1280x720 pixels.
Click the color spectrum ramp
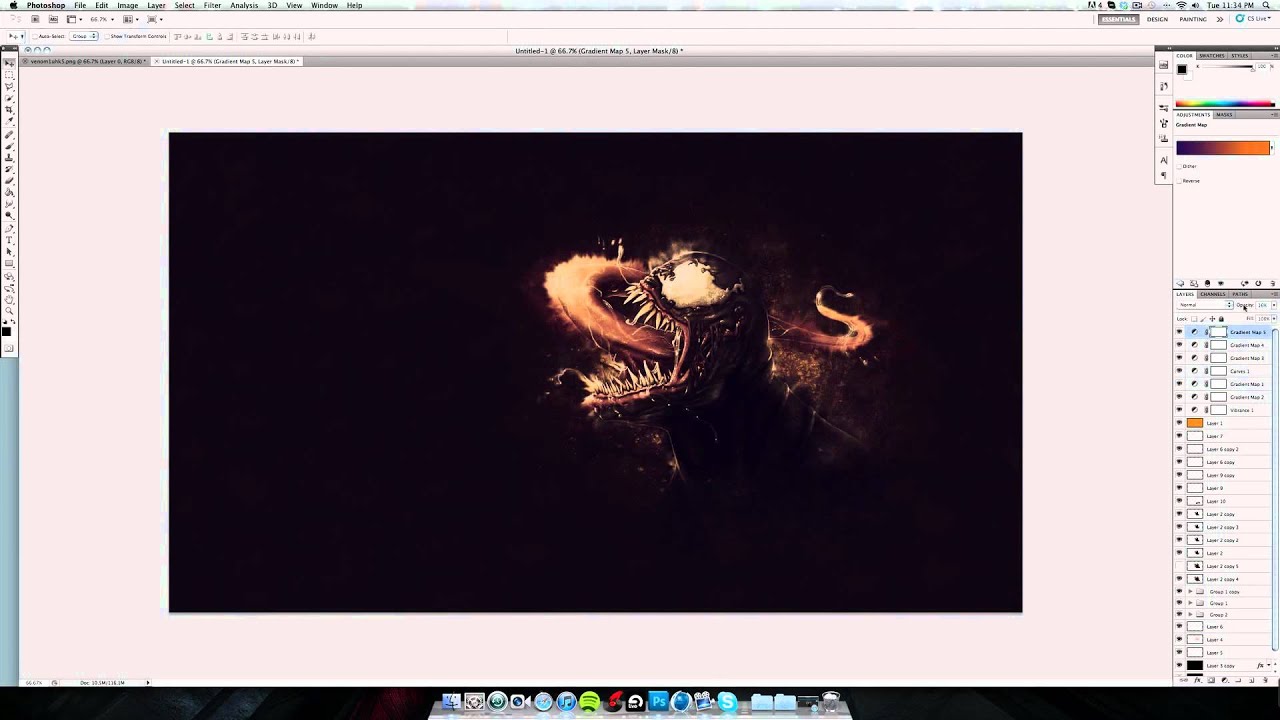click(1224, 104)
